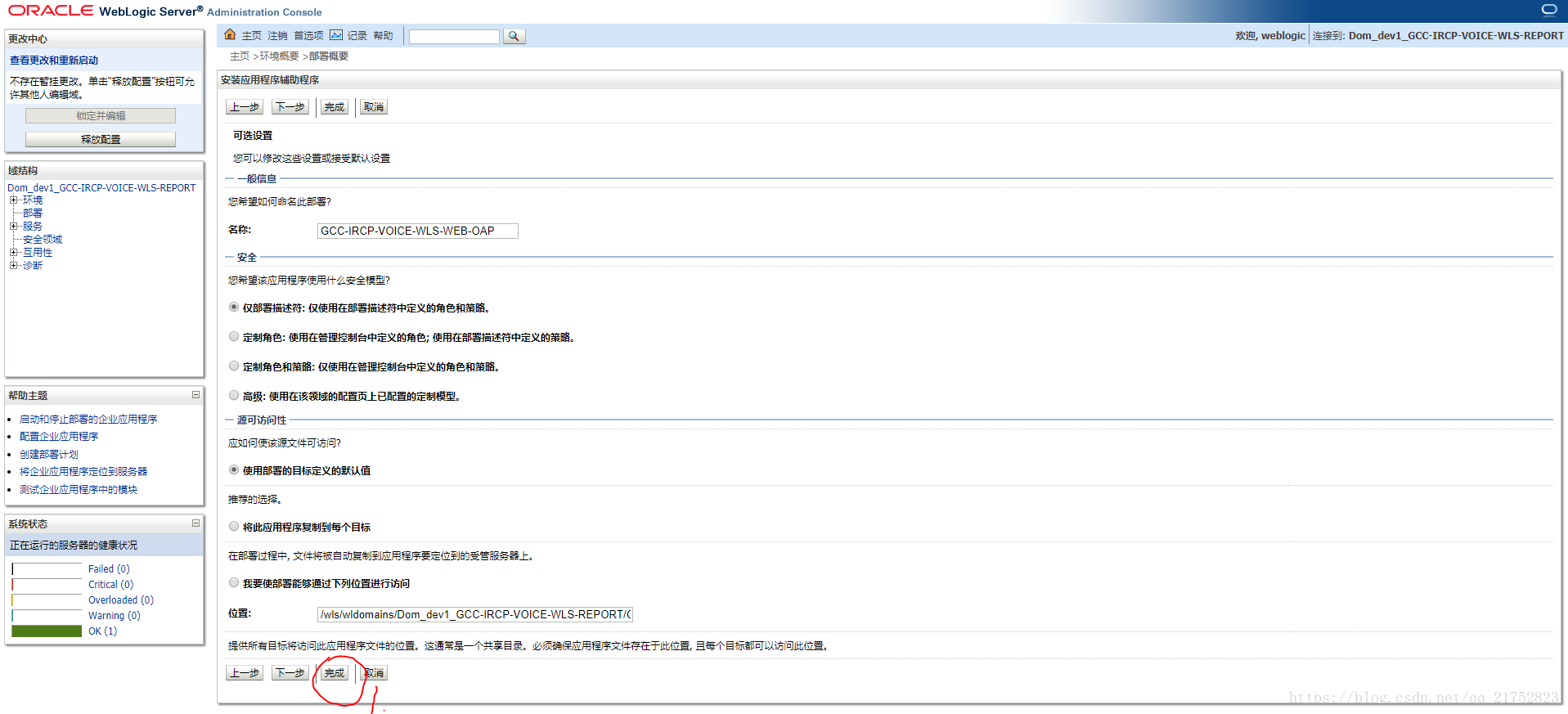Expand the 服务 tree node

click(13, 226)
